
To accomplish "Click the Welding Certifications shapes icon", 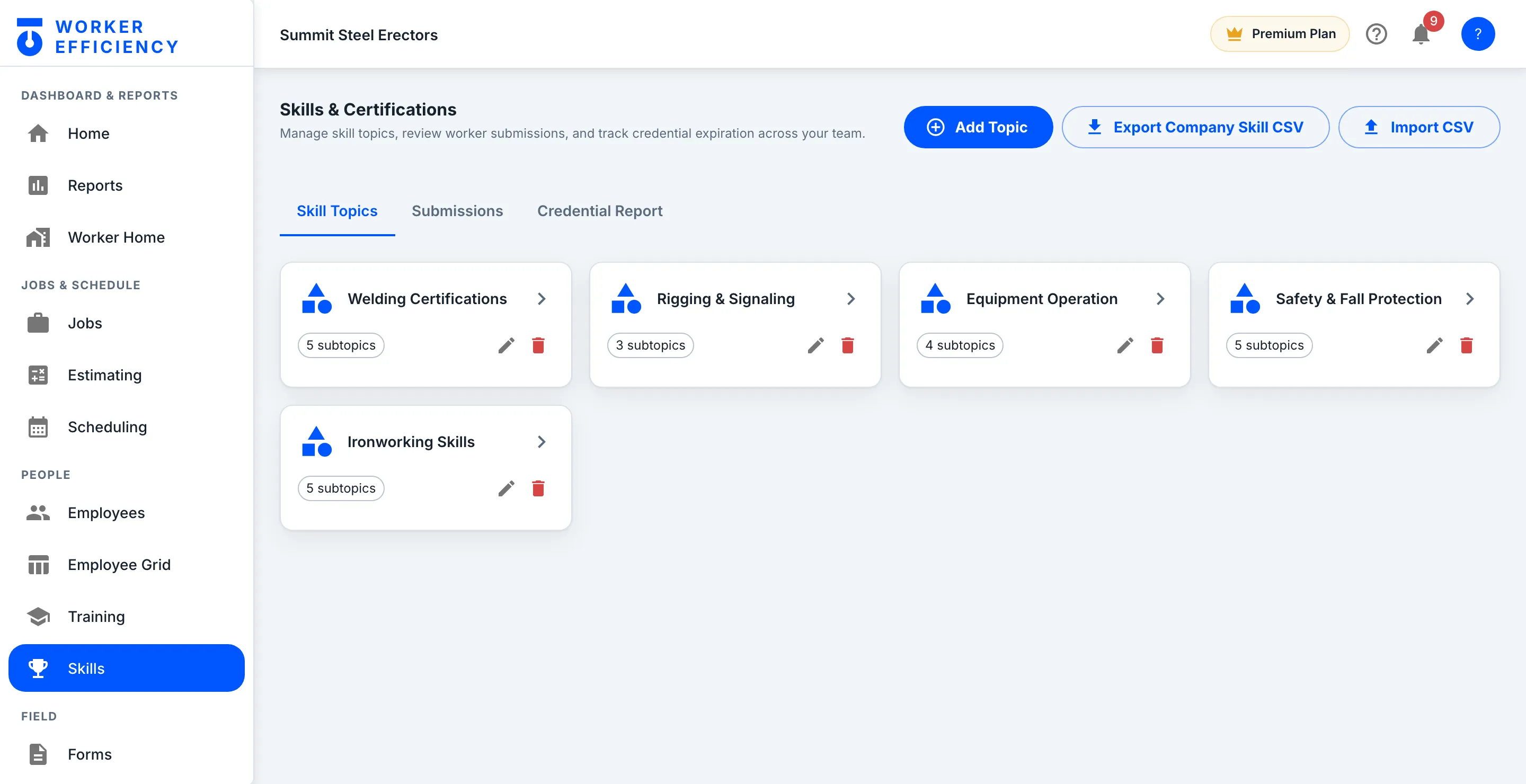I will point(316,298).
